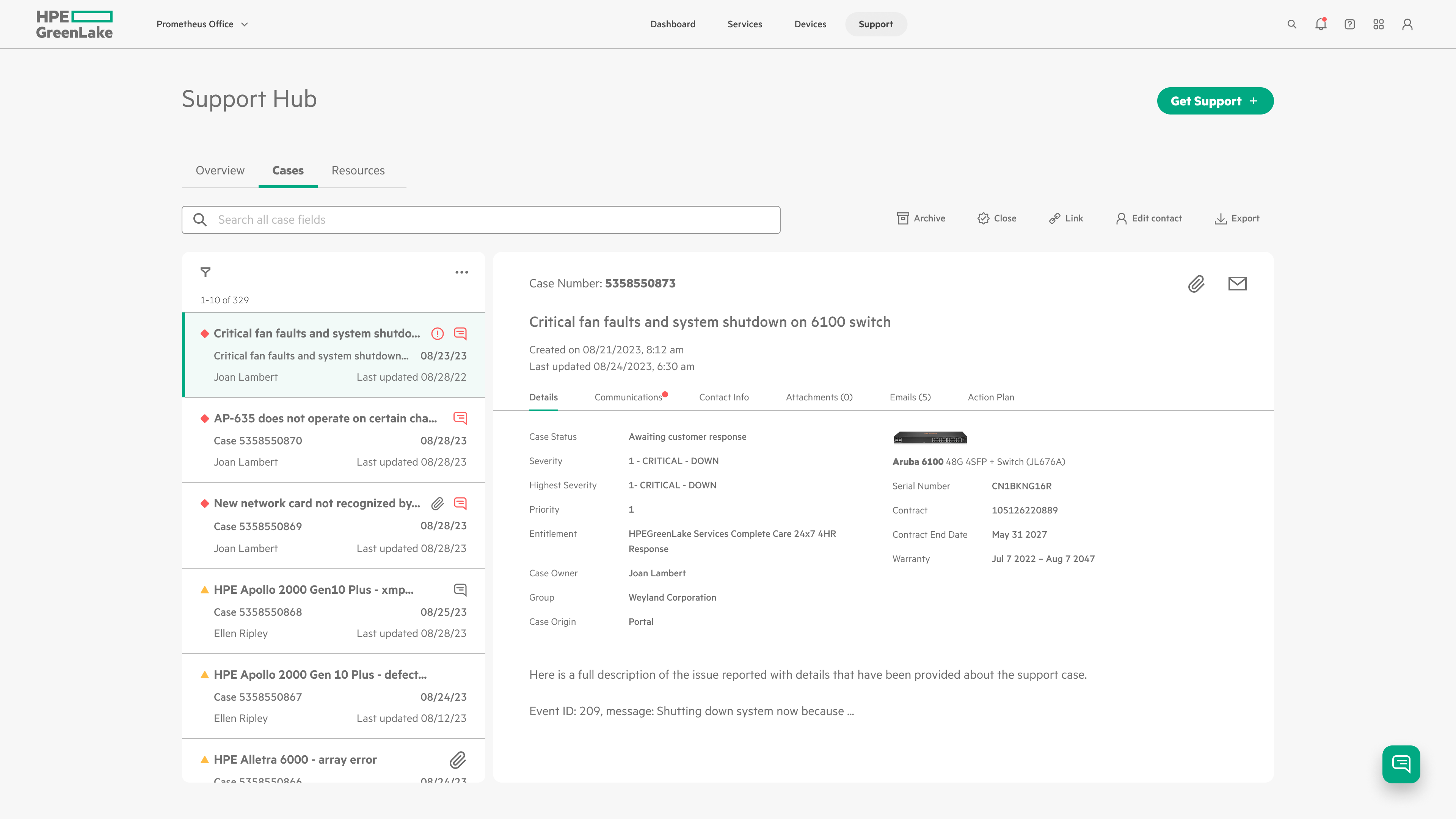Open the case list filter icon
1456x819 pixels.
pyautogui.click(x=205, y=273)
